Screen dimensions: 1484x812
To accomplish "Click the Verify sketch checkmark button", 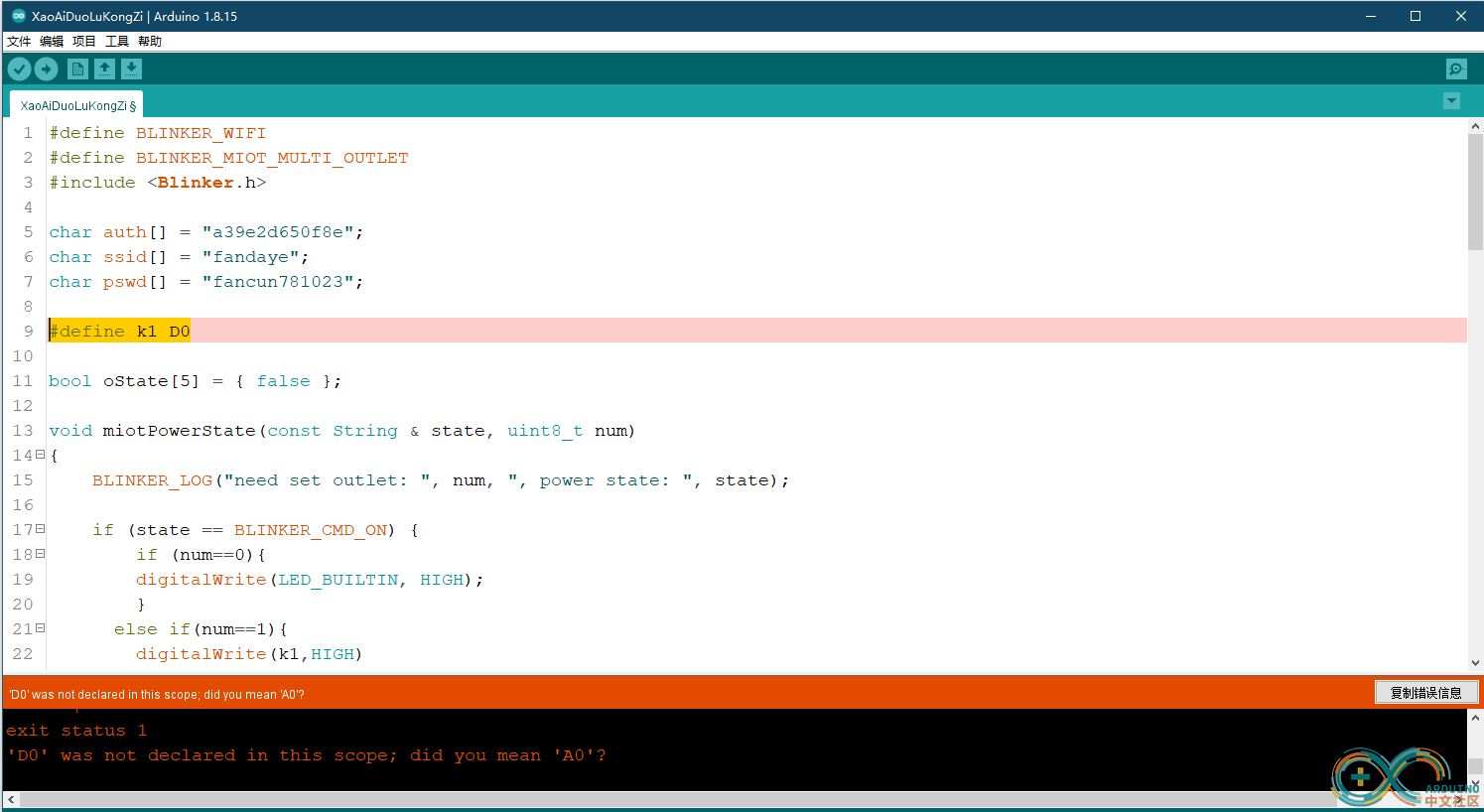I will click(x=19, y=68).
